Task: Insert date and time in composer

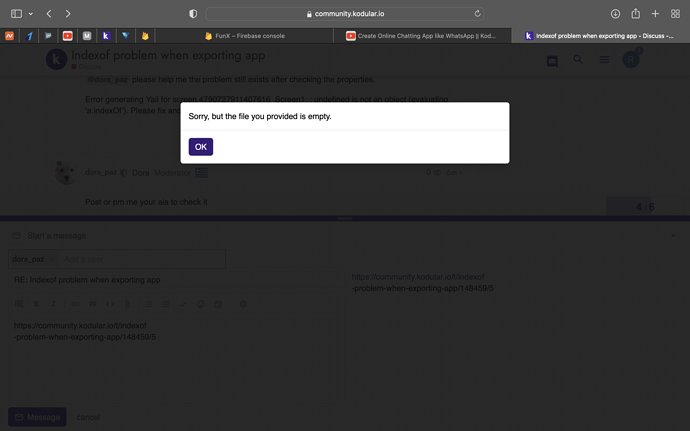Action: coord(218,304)
